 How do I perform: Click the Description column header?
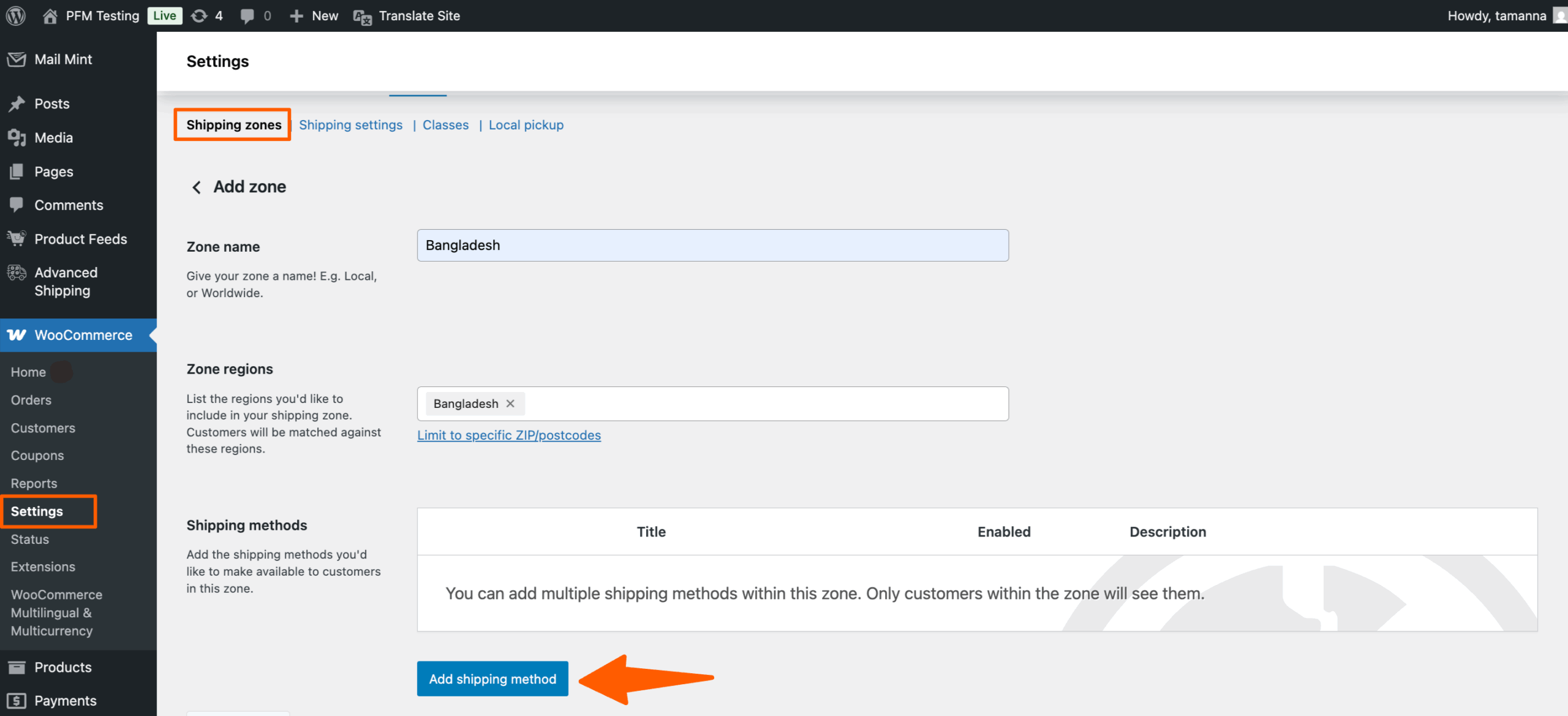(x=1167, y=532)
